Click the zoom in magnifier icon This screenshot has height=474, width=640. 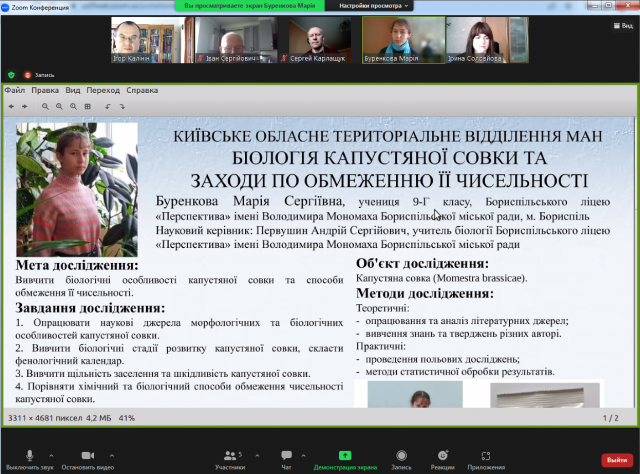(x=59, y=107)
